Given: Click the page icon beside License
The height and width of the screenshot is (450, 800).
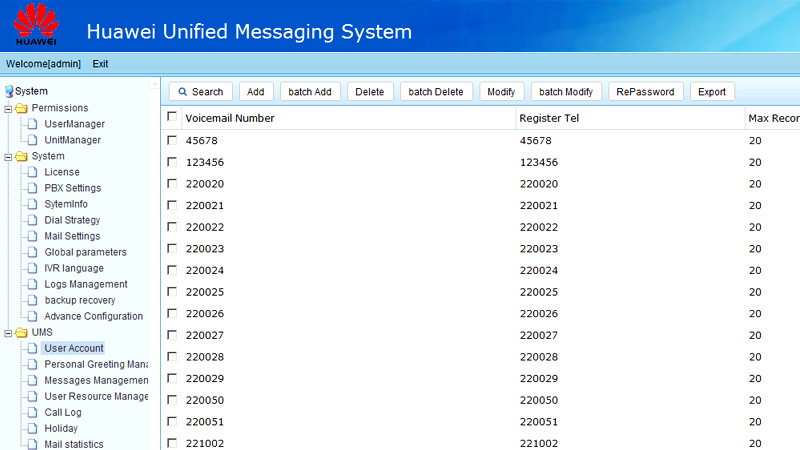Looking at the screenshot, I should pyautogui.click(x=32, y=172).
